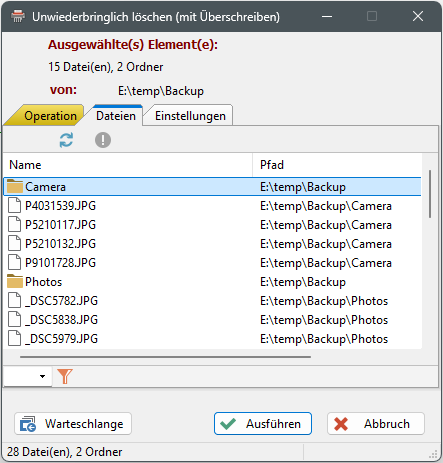Screen dimensions: 443x463
Task: Close the dialog with the X button
Action: point(418,16)
